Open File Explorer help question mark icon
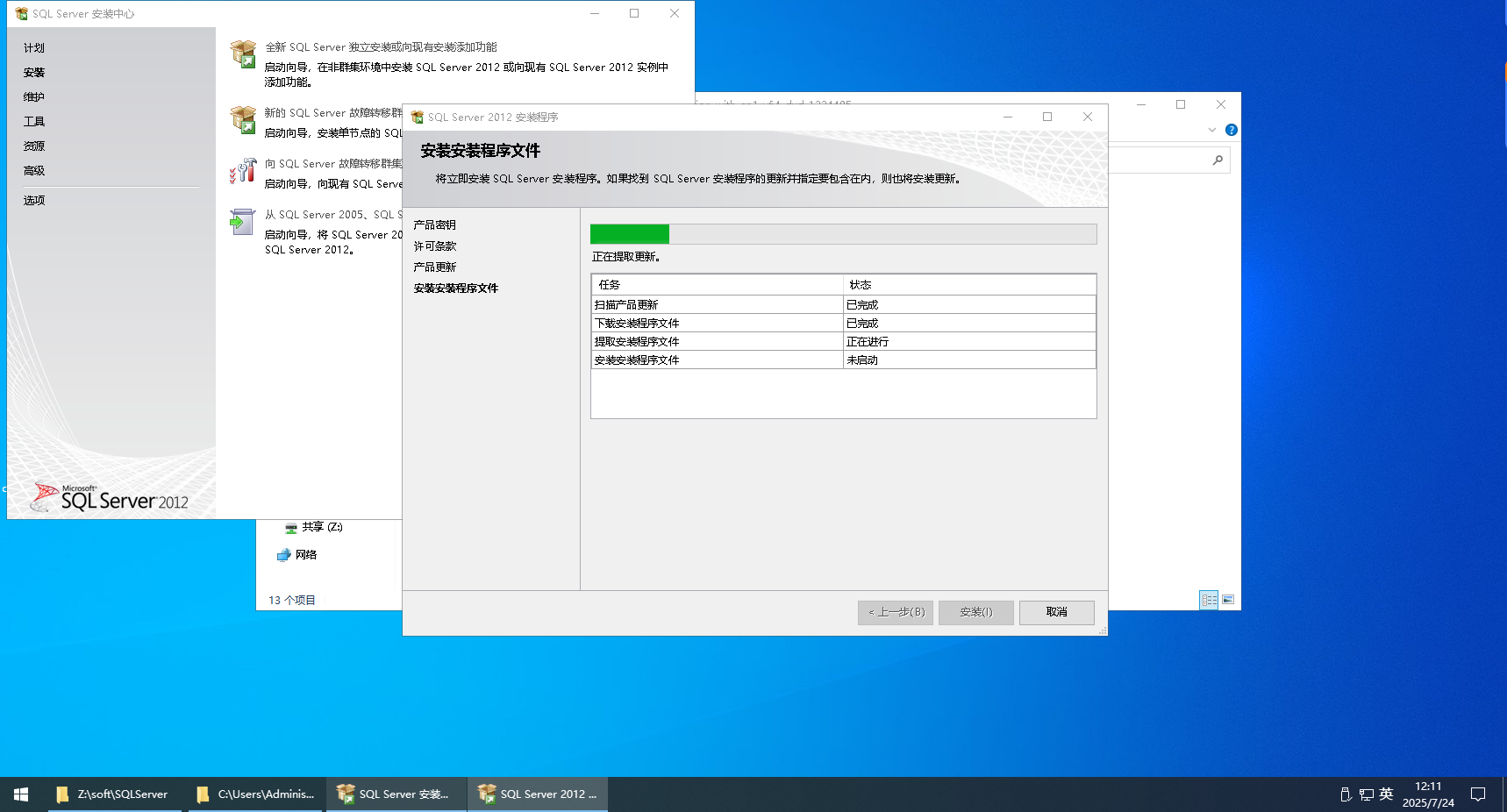 [x=1232, y=130]
